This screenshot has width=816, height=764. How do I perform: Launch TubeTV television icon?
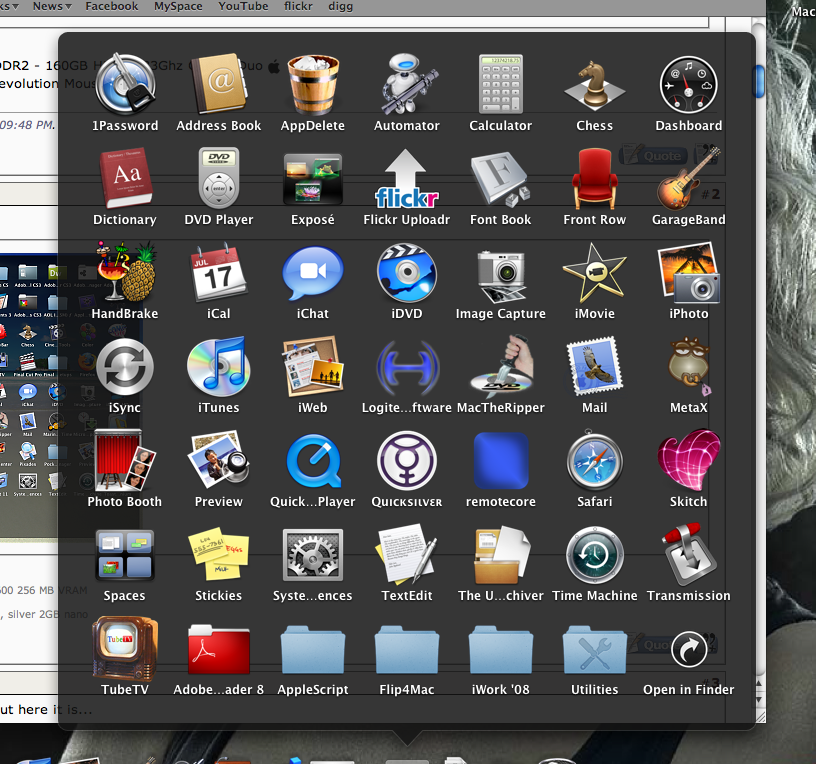(x=125, y=648)
